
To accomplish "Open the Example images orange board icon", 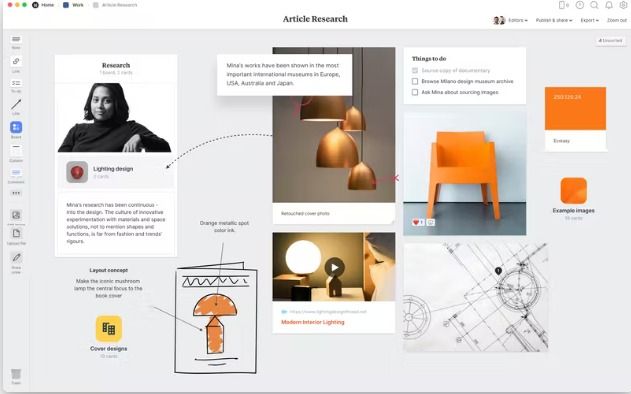I will coord(573,191).
